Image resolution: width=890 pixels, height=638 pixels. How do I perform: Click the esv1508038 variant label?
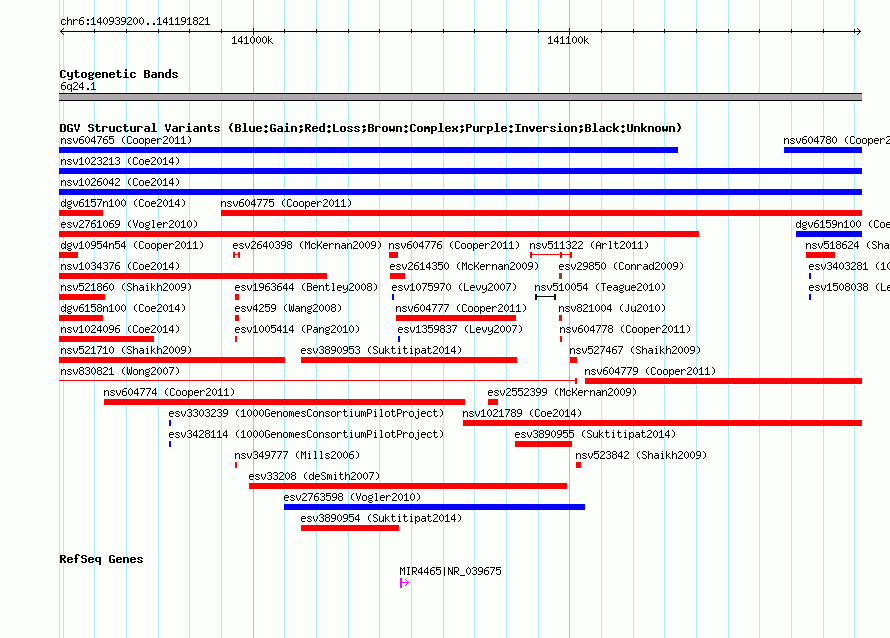tap(848, 287)
